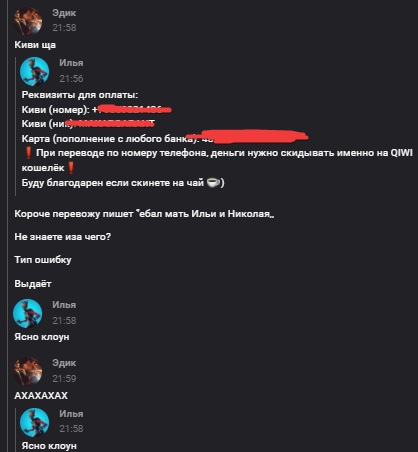Select the 'Киви ща' message
This screenshot has width=418, height=452.
point(35,45)
